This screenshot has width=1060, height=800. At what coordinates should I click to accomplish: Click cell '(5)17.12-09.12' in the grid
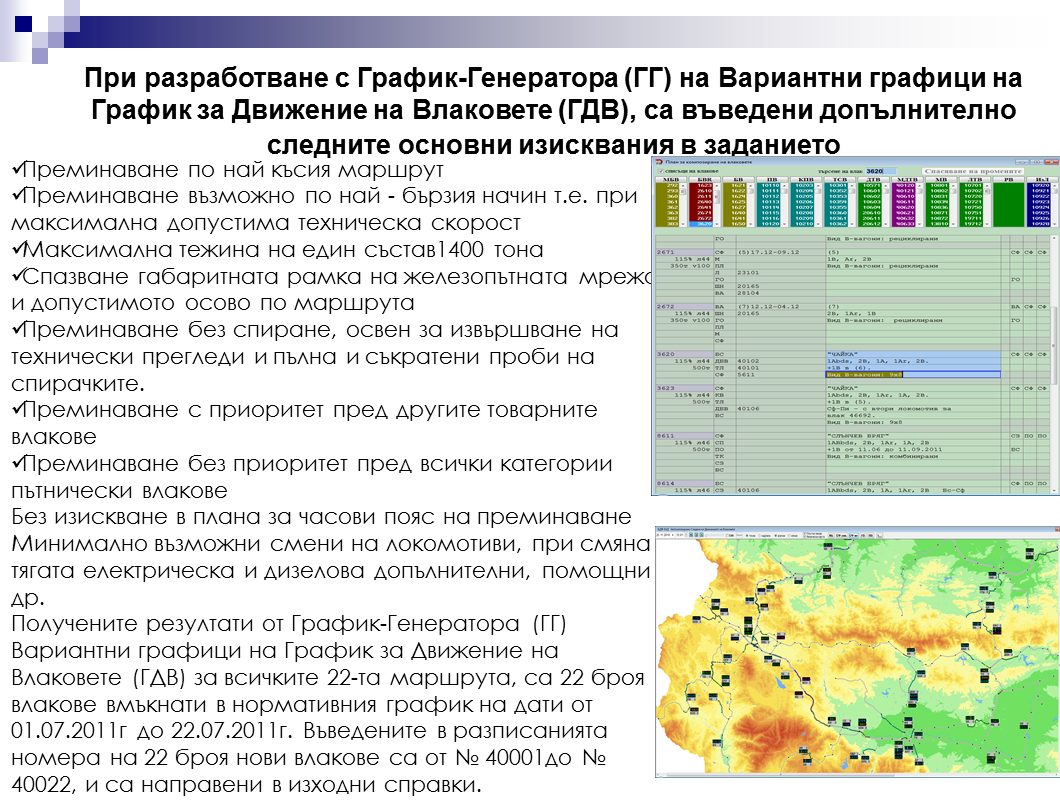pos(780,252)
